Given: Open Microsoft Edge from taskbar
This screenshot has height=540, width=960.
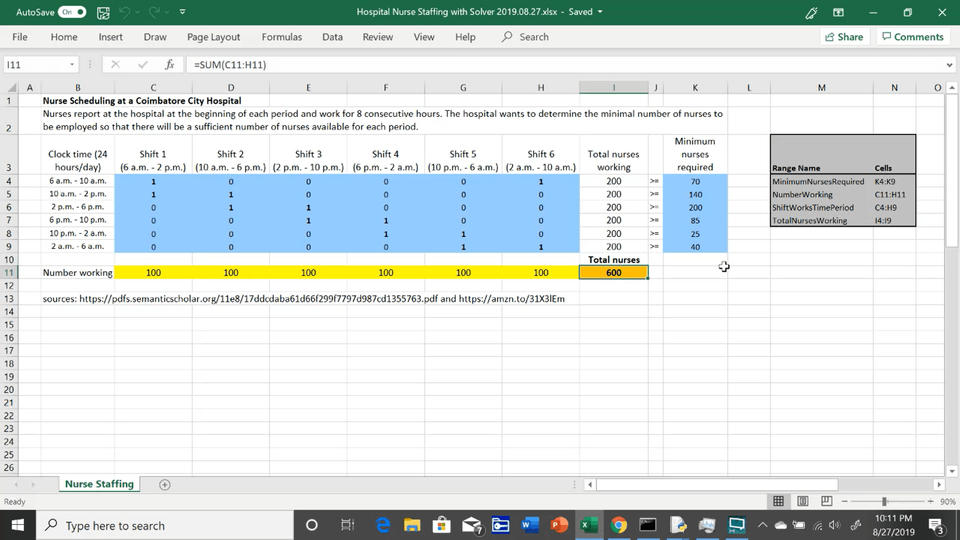Looking at the screenshot, I should click(x=383, y=525).
